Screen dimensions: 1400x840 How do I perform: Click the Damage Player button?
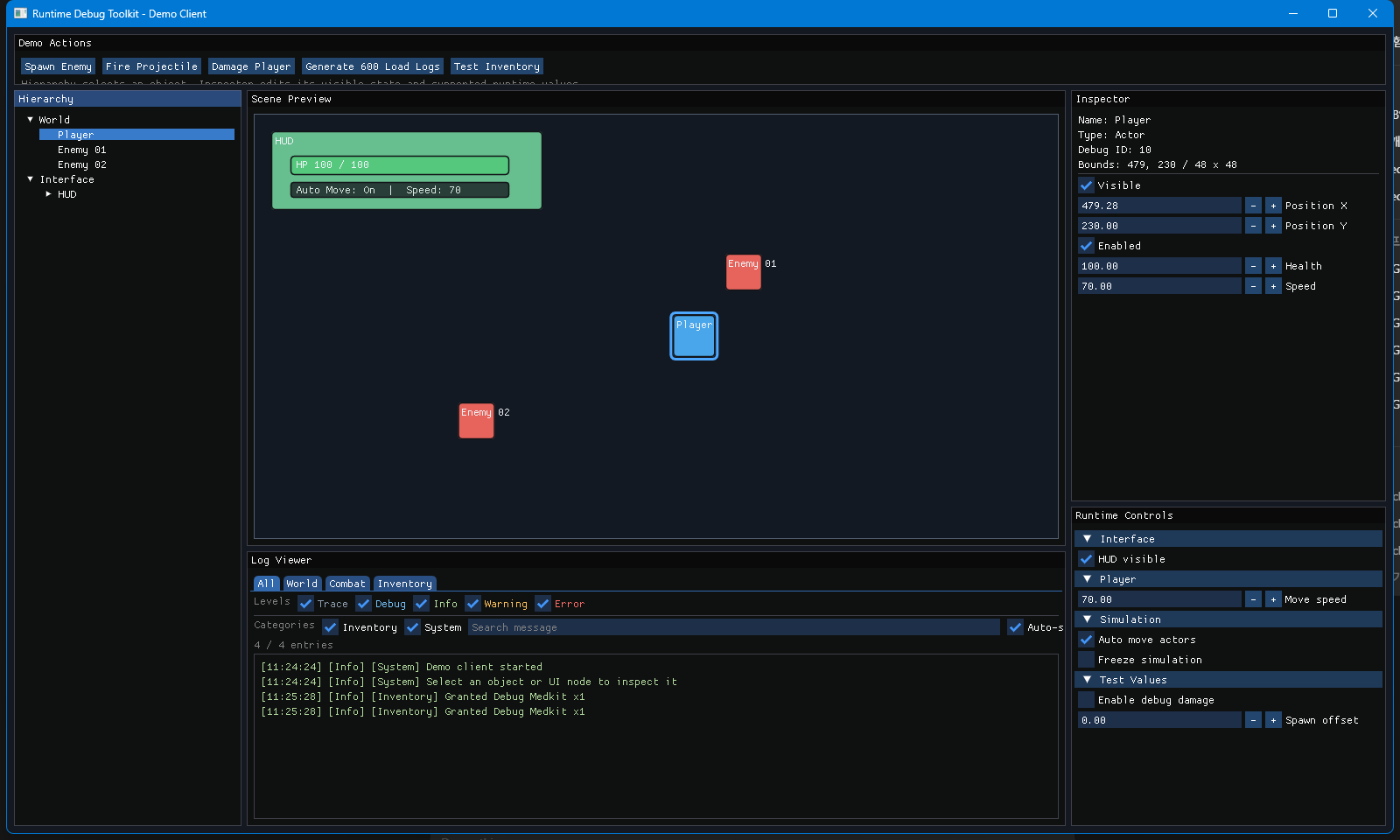coord(251,66)
